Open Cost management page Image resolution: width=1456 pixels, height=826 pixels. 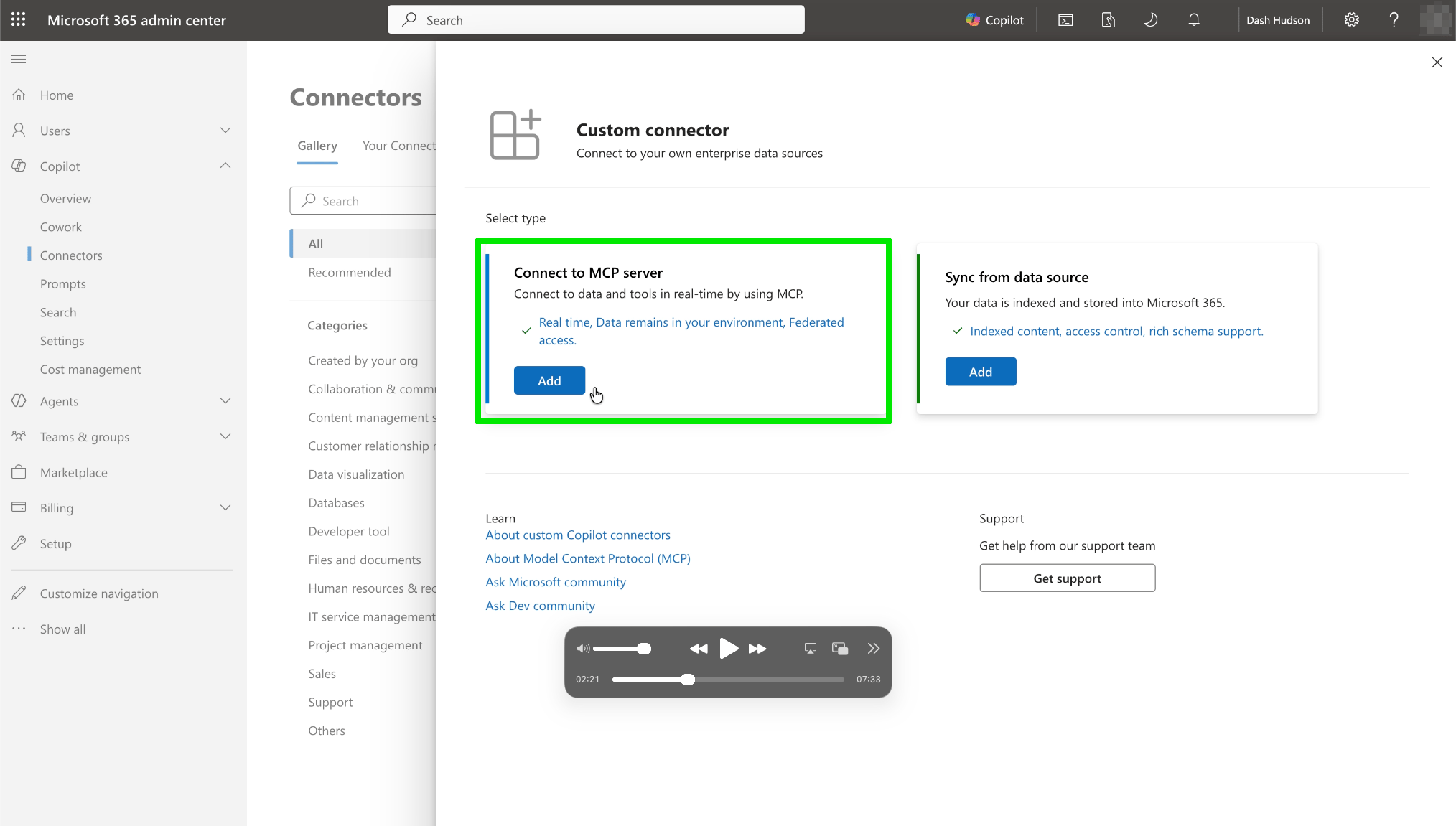(90, 369)
